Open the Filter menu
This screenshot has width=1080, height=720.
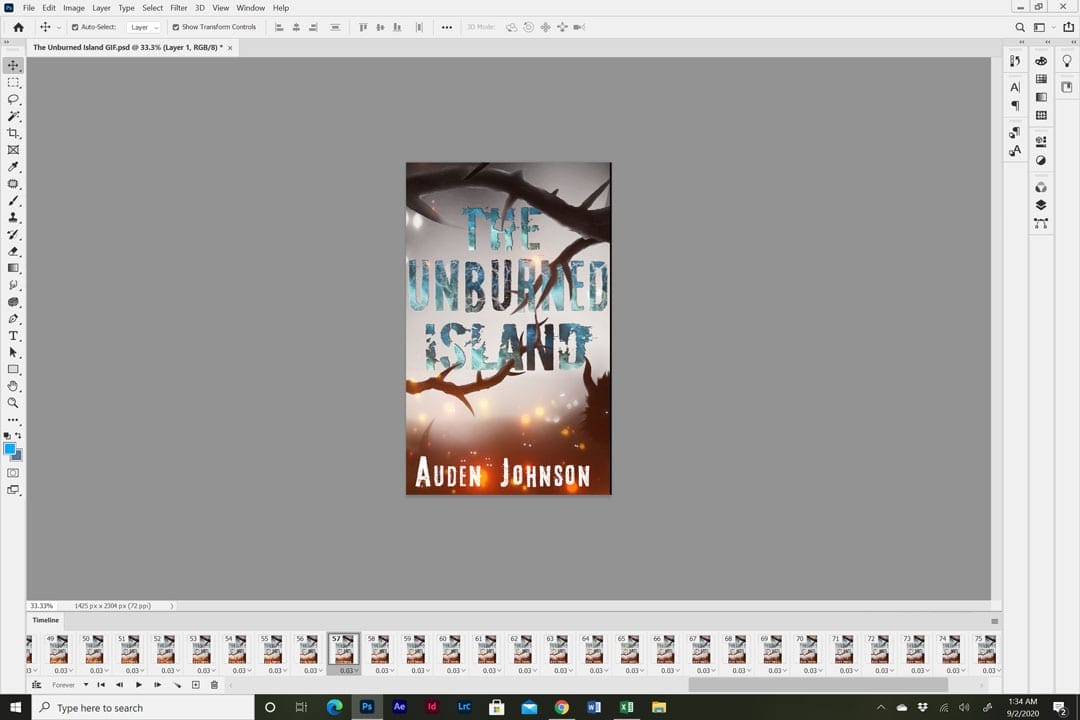(178, 8)
